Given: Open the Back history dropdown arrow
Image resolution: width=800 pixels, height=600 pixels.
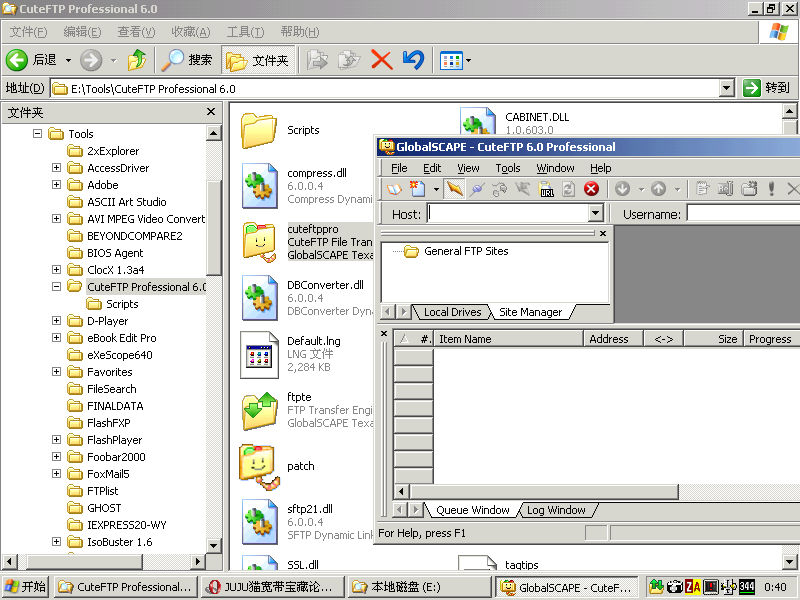Looking at the screenshot, I should tap(68, 60).
